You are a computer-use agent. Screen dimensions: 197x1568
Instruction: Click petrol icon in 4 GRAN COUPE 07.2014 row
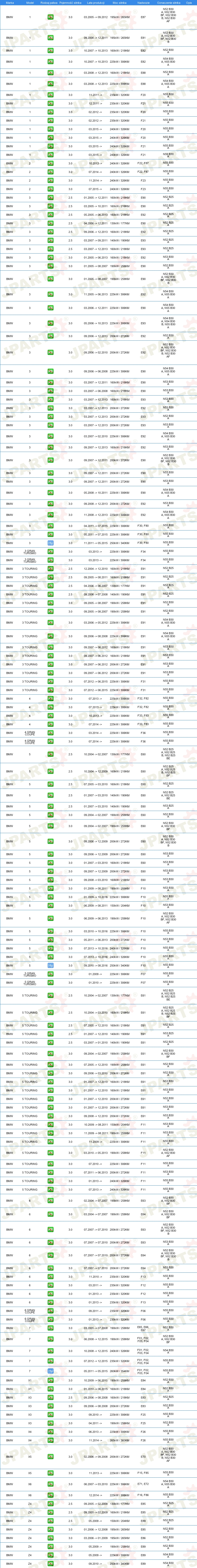[x=51, y=741]
